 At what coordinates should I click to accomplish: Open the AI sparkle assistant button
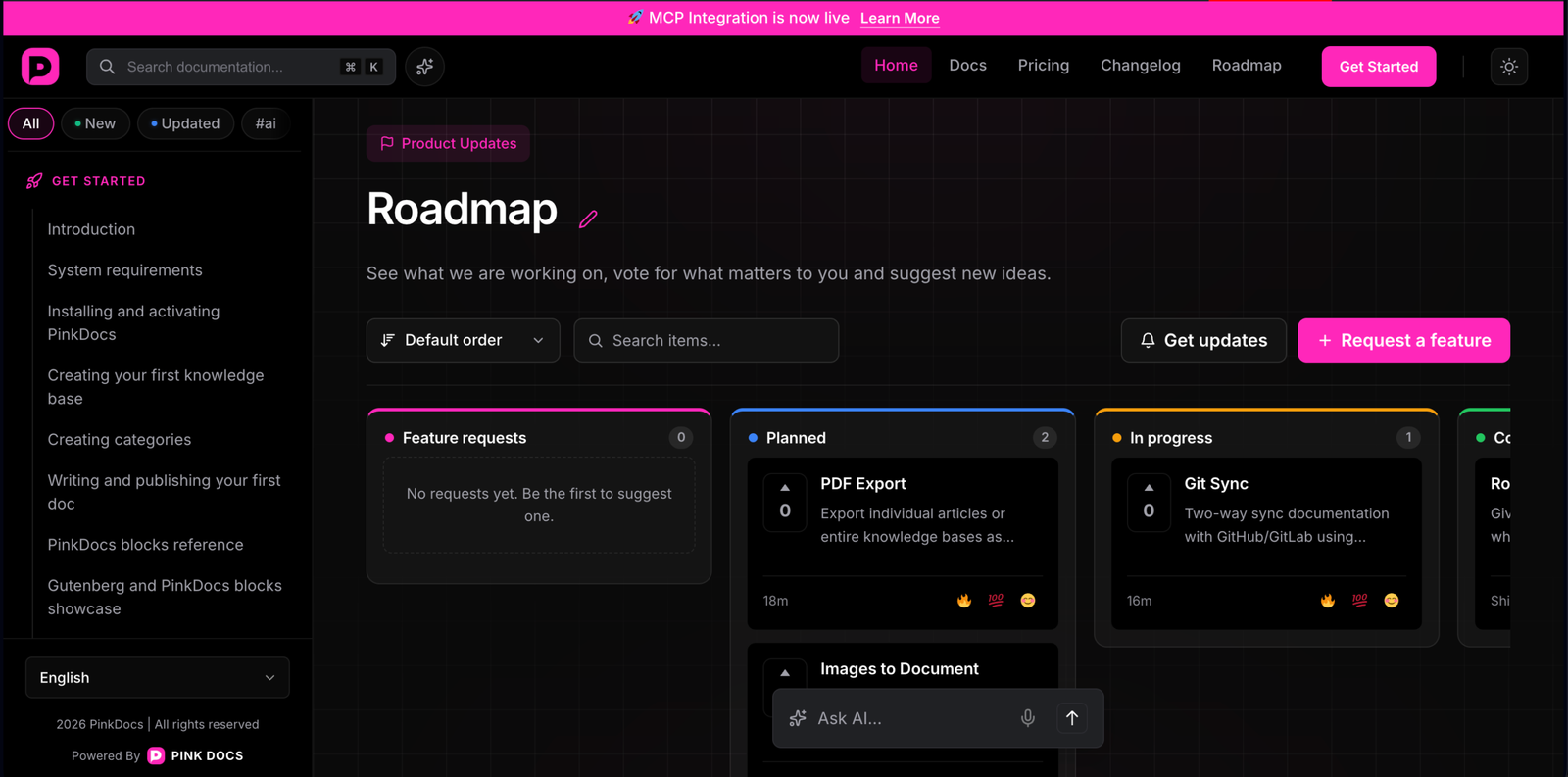pyautogui.click(x=424, y=67)
